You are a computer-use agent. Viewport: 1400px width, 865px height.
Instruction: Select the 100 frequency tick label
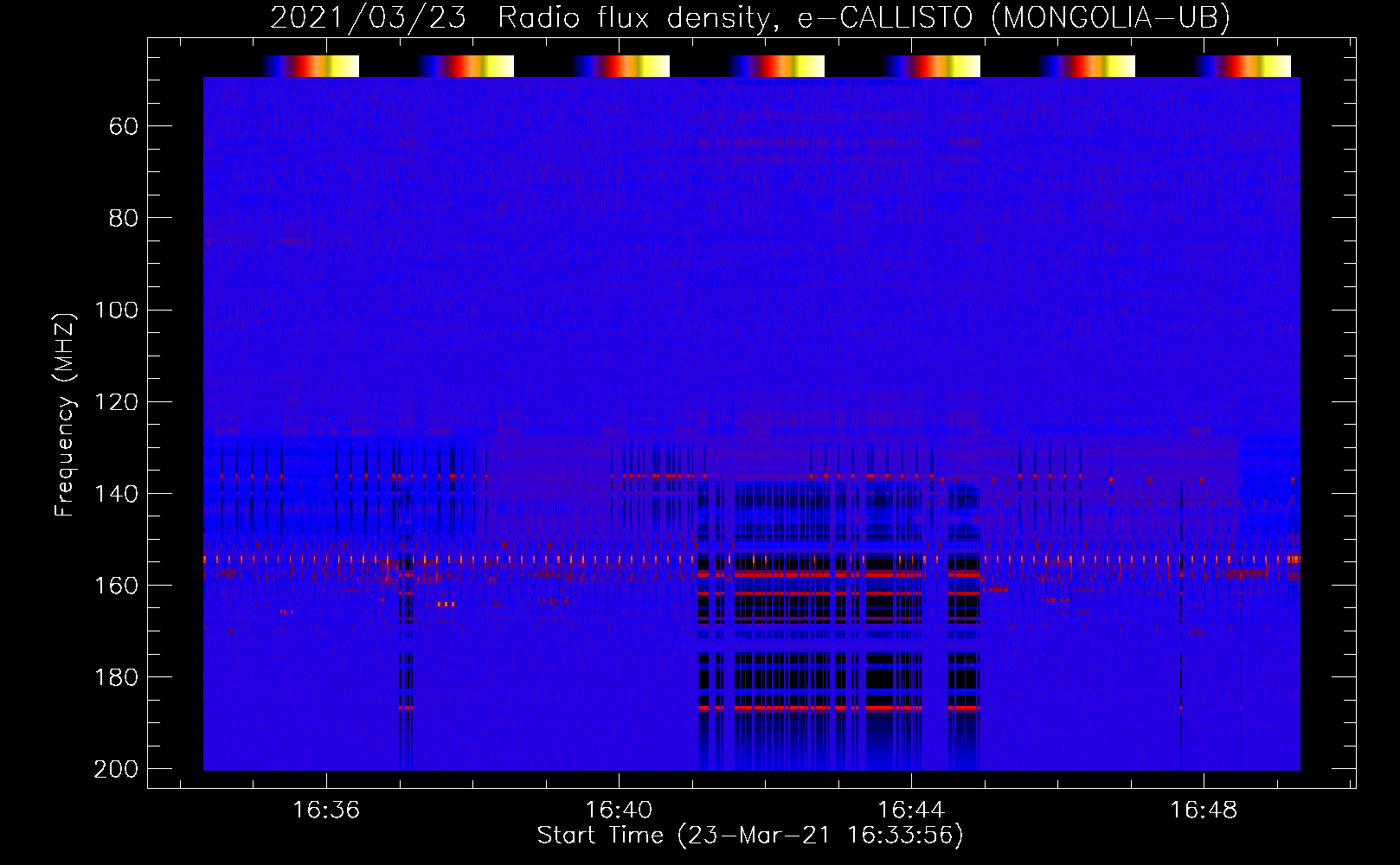tap(116, 310)
